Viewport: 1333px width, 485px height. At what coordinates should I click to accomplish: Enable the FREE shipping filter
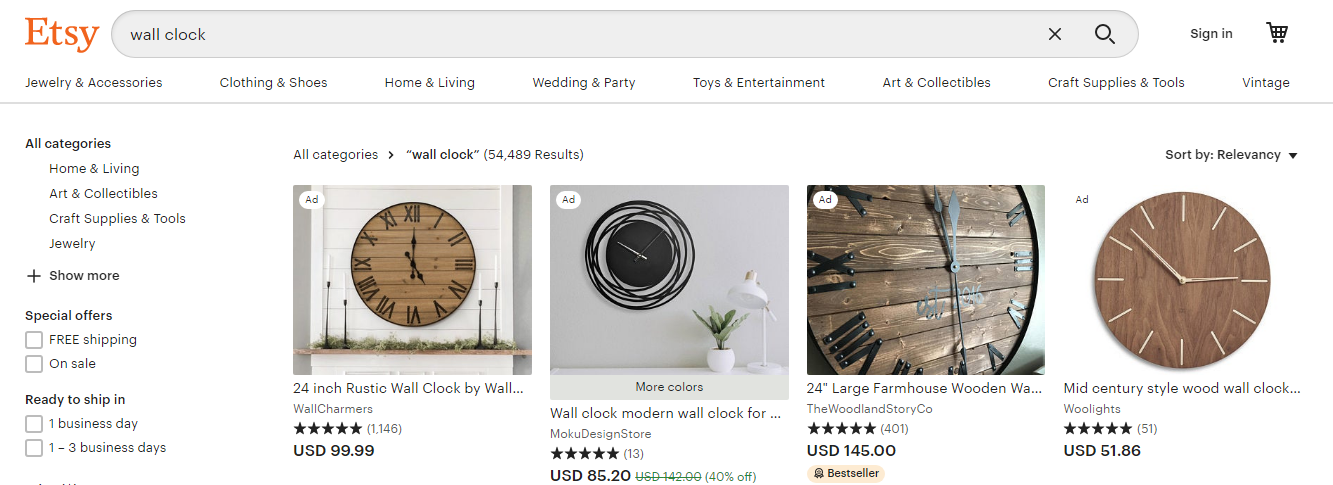coord(34,340)
